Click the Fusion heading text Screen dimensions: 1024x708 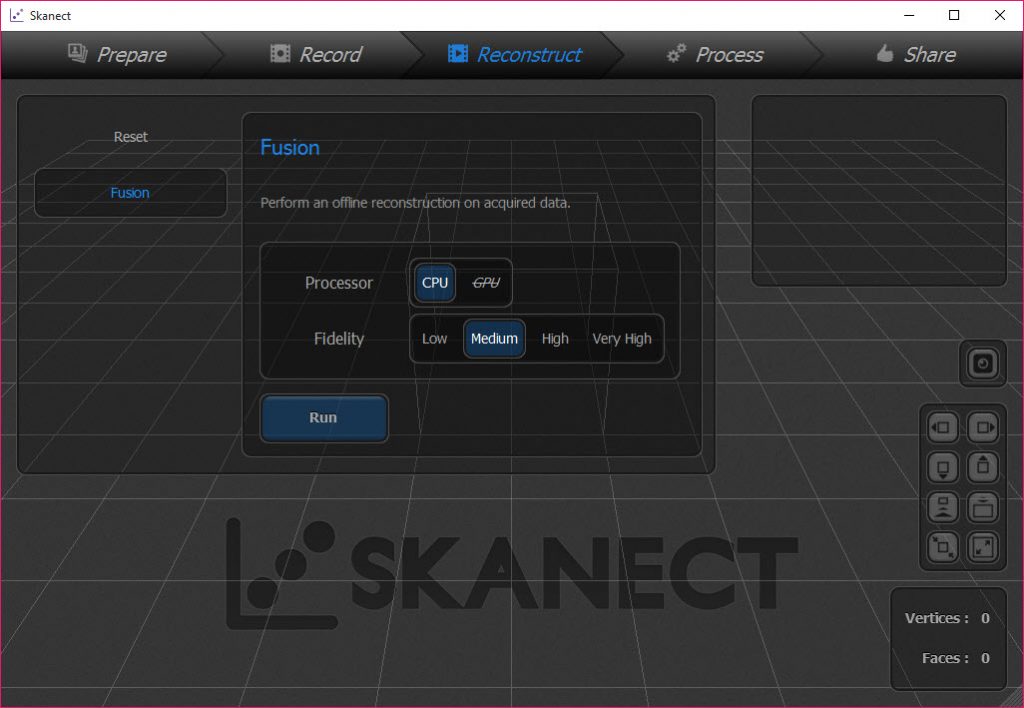[290, 148]
